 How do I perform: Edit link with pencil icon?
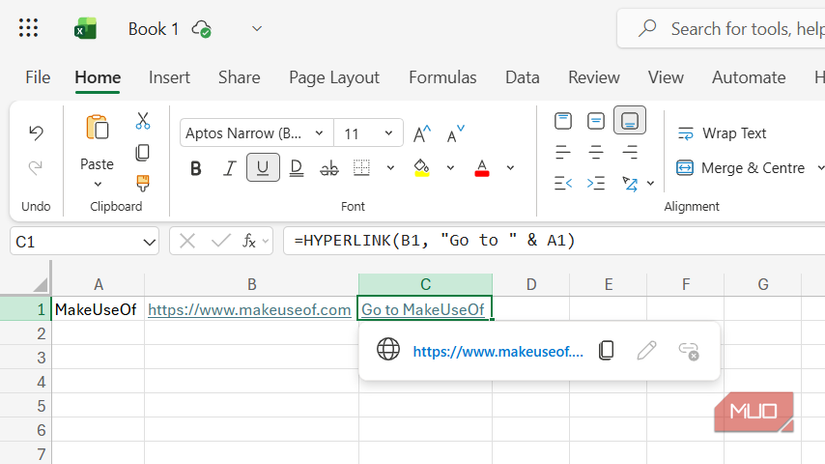click(647, 350)
